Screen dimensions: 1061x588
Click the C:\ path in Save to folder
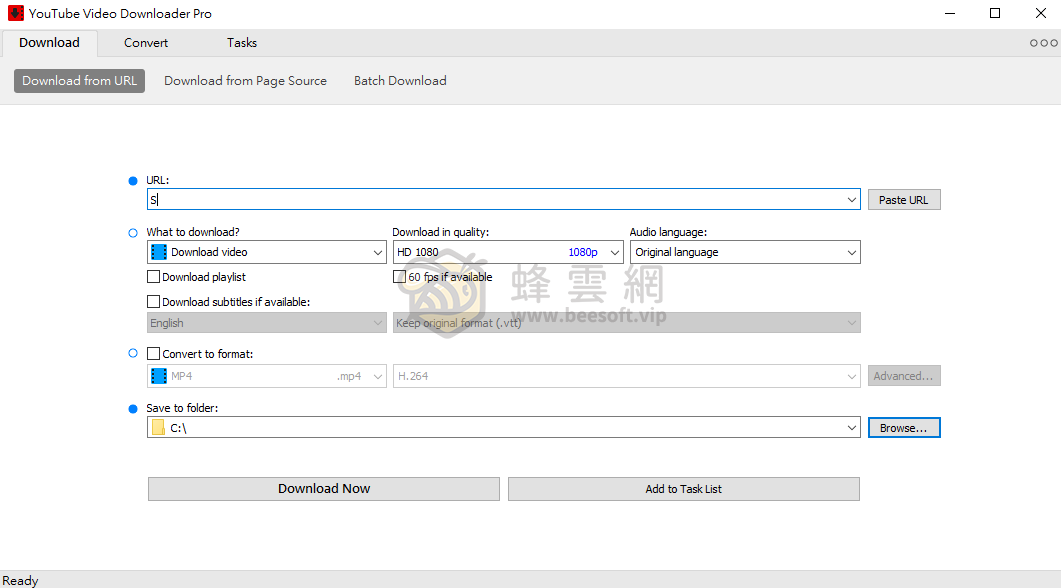click(179, 428)
